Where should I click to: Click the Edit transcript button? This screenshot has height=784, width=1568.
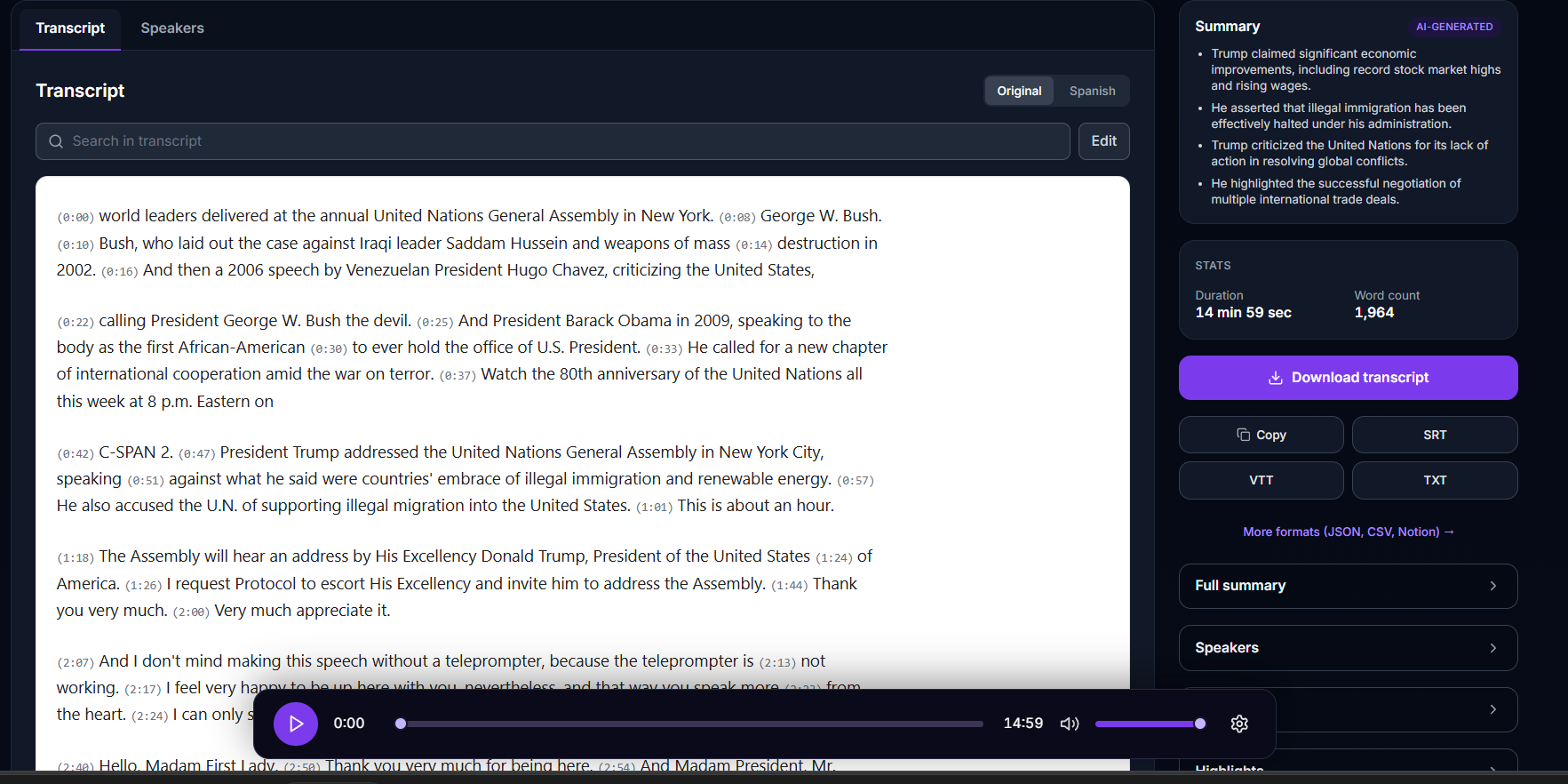tap(1103, 141)
